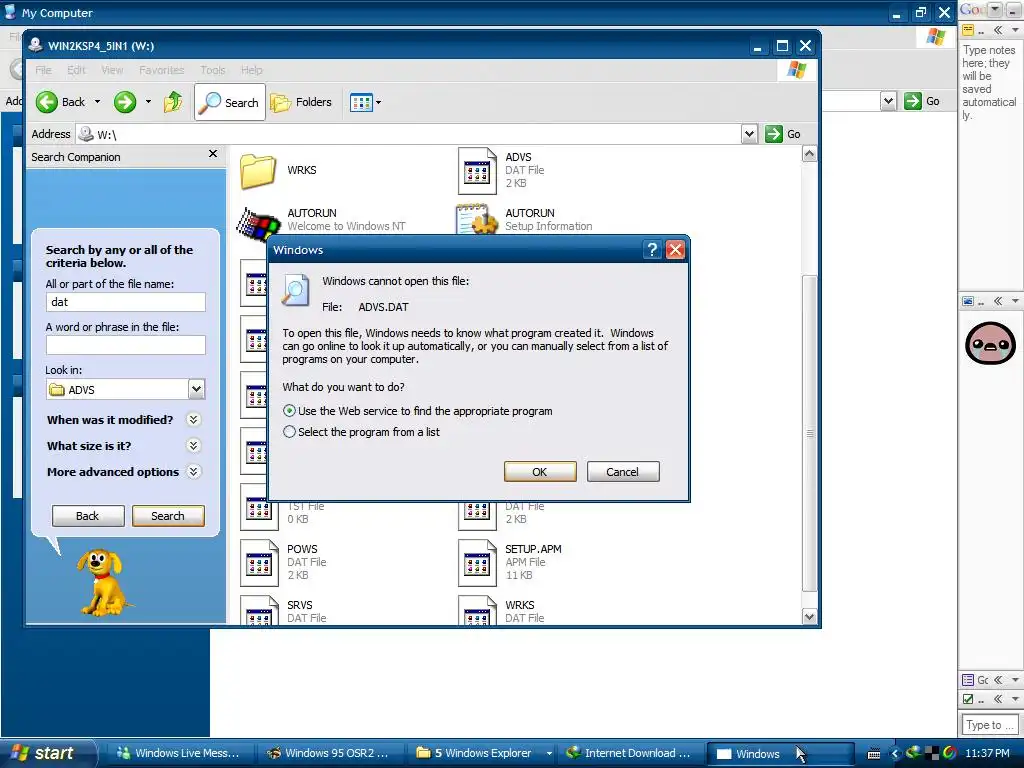Click the file list scrollbar thumb
Viewport: 1024px width, 768px height.
pyautogui.click(x=810, y=434)
